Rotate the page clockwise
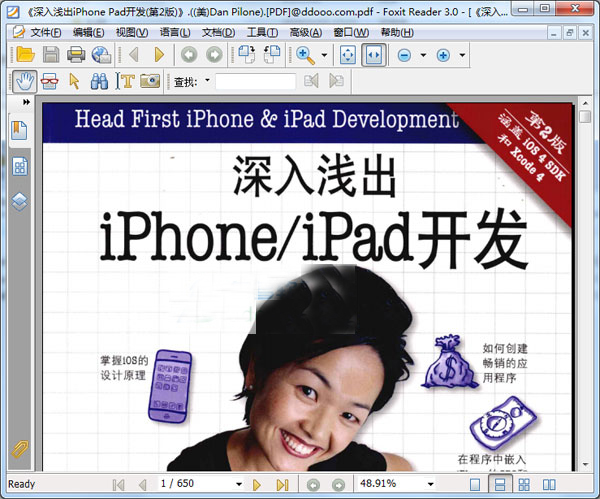The height and width of the screenshot is (499, 600). pos(247,54)
